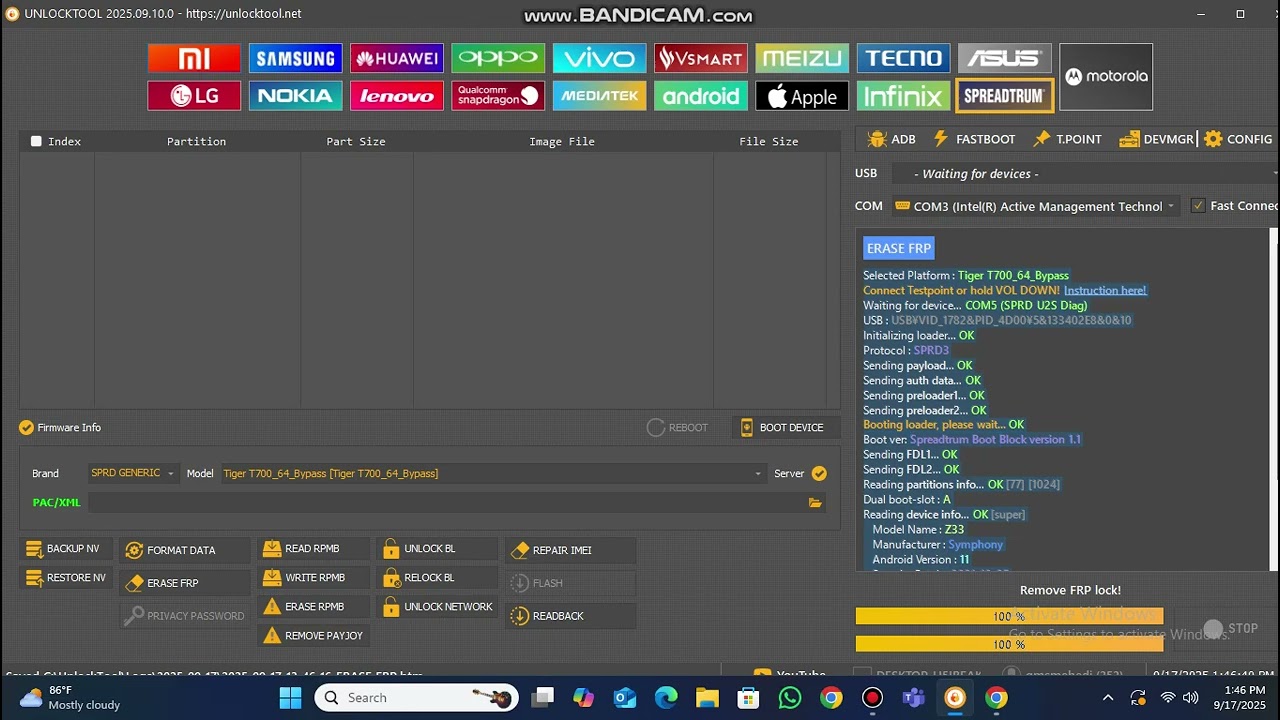Click the REBOOT button

tap(678, 427)
